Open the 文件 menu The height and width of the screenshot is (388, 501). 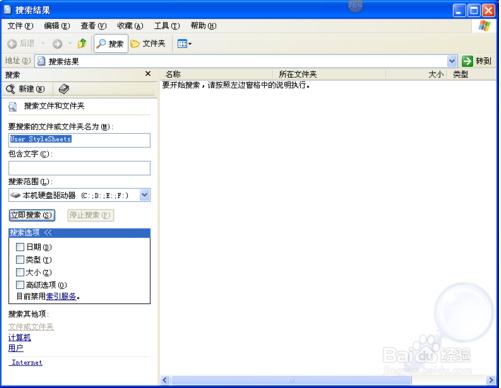tap(20, 26)
